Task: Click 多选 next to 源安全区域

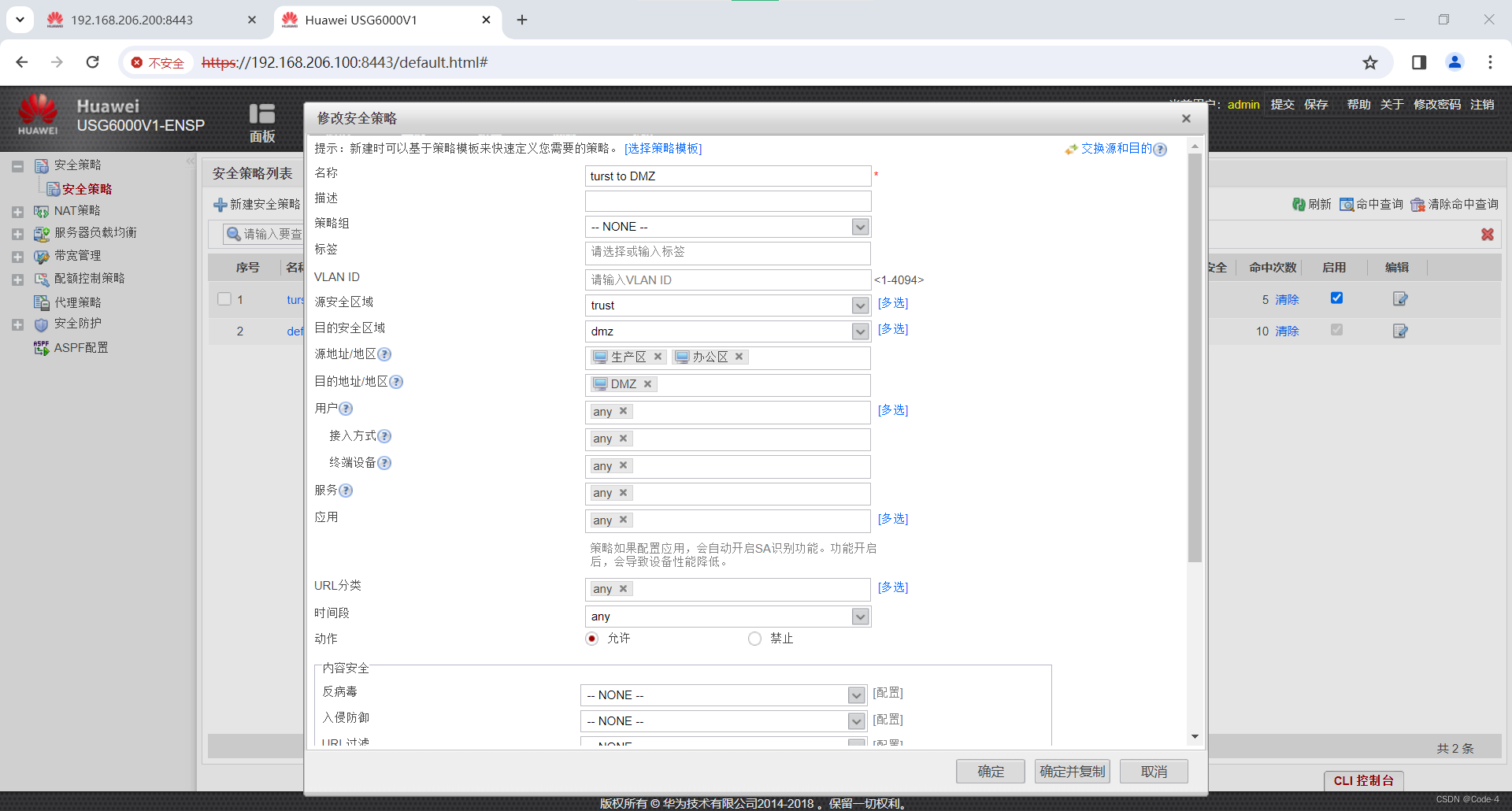Action: click(x=893, y=303)
